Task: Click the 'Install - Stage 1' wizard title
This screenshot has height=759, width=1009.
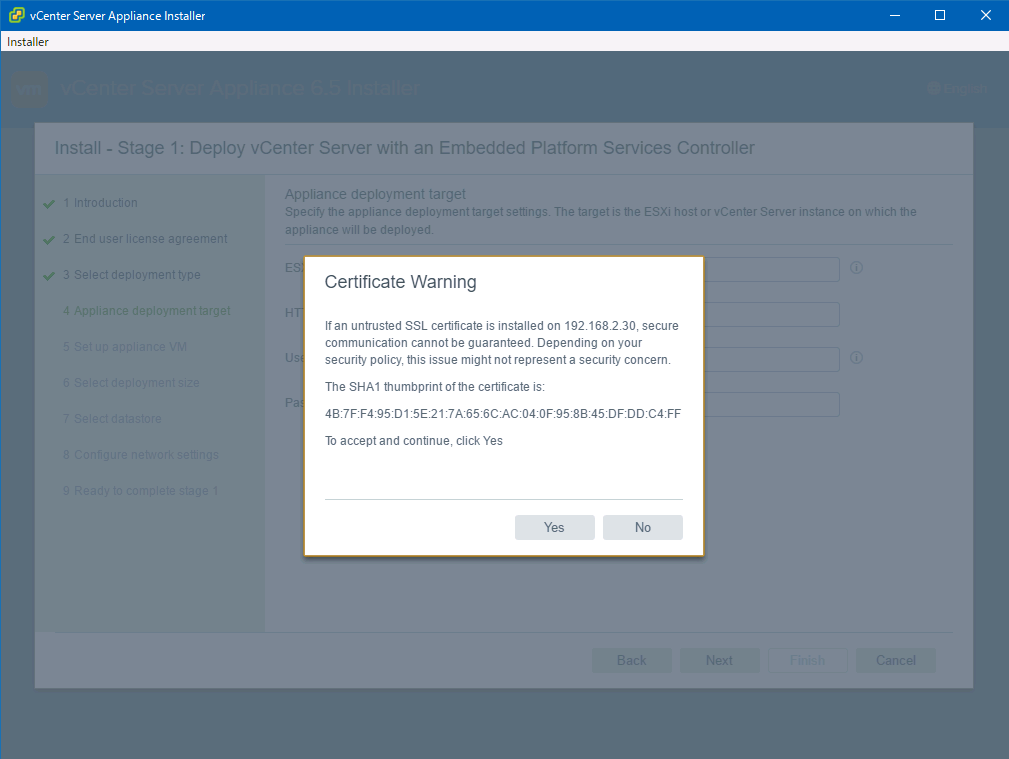Action: [404, 148]
